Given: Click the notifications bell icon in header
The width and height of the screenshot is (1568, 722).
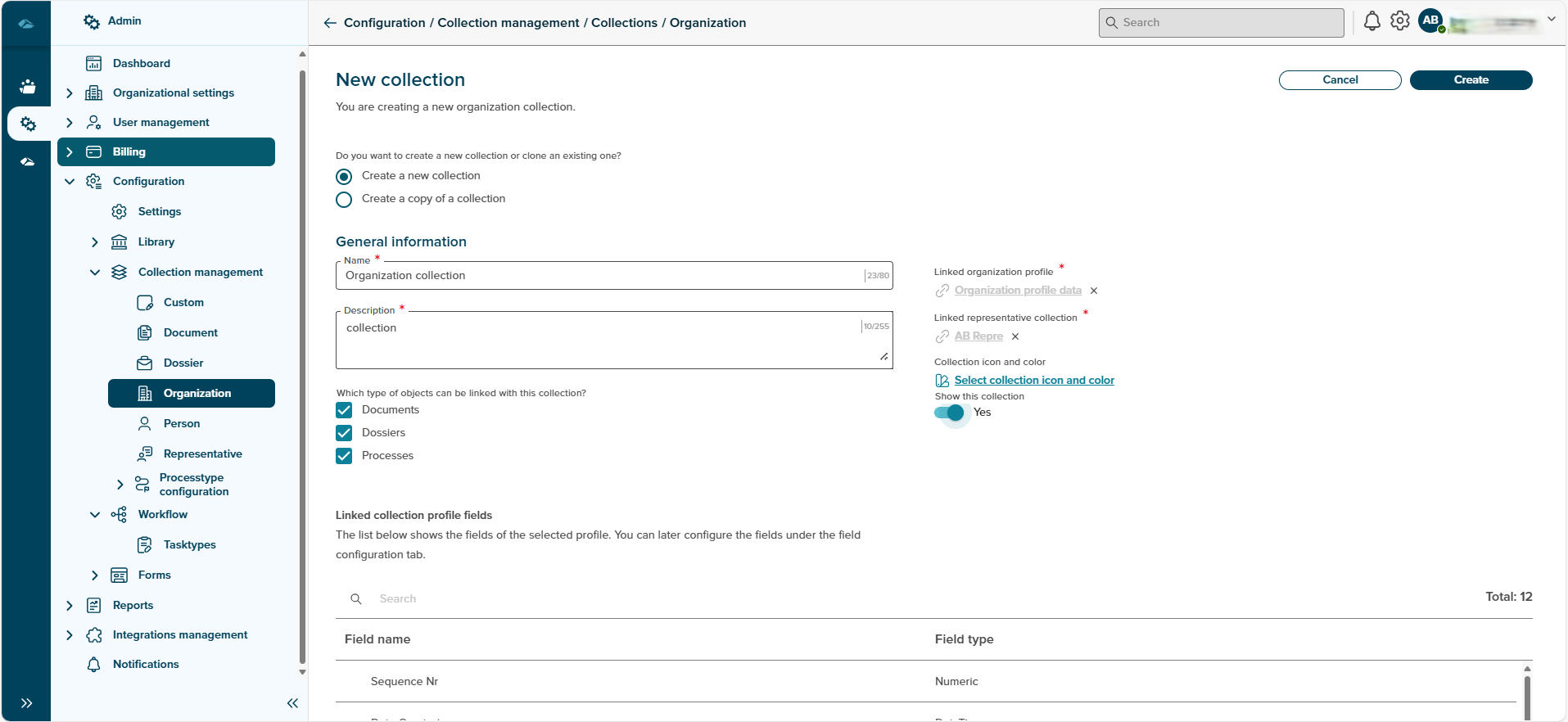Looking at the screenshot, I should (1371, 22).
